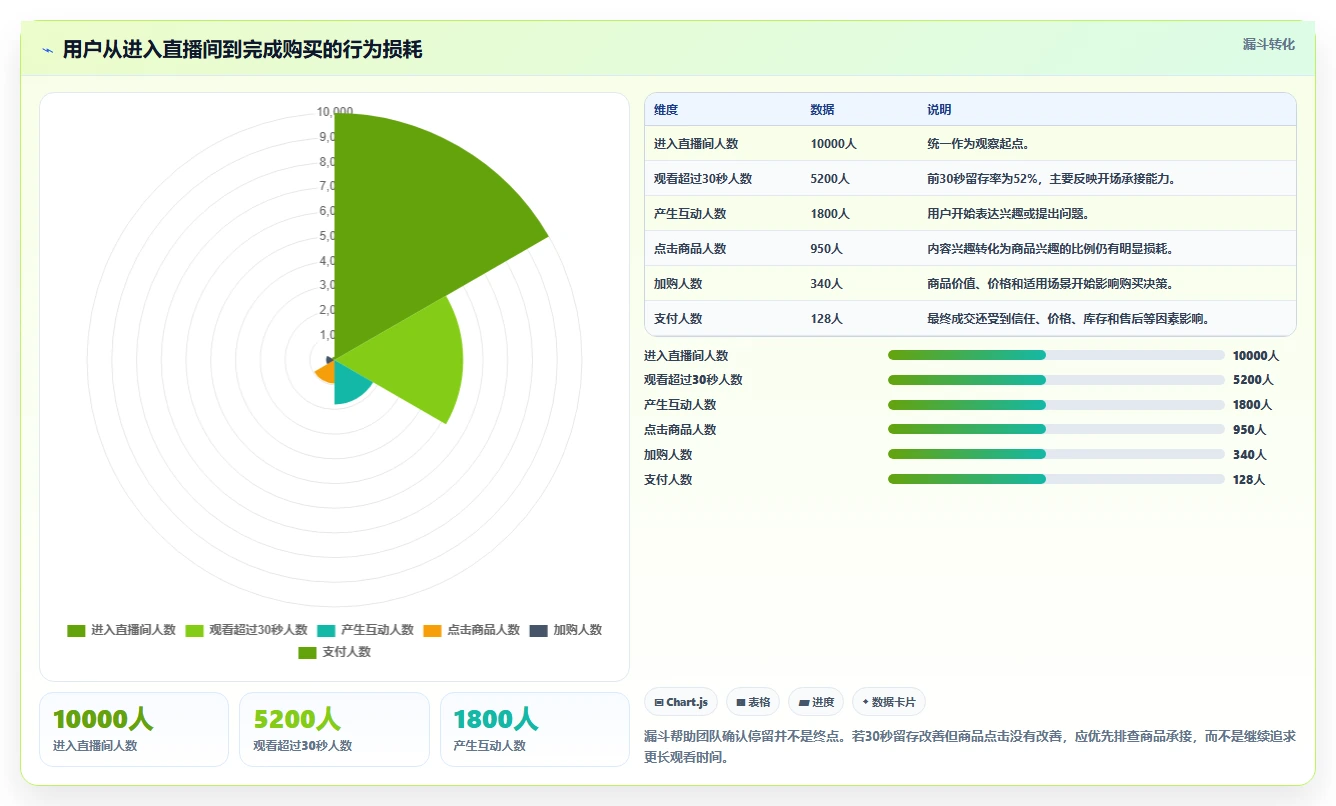The width and height of the screenshot is (1336, 806).
Task: Click the 漏斗转化 tag in the header
Action: [1268, 44]
